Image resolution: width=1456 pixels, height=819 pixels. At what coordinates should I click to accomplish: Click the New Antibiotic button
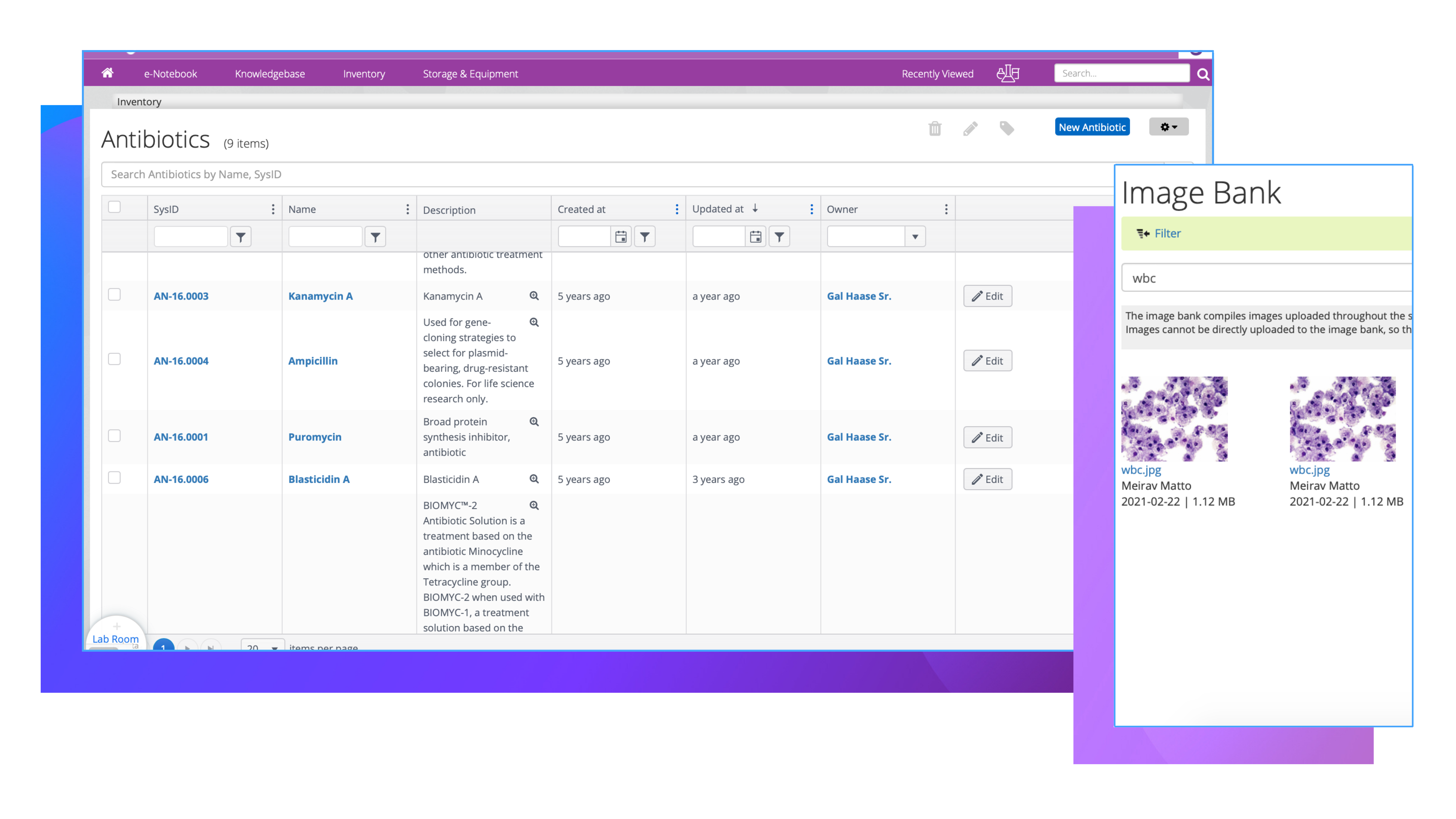click(x=1092, y=127)
